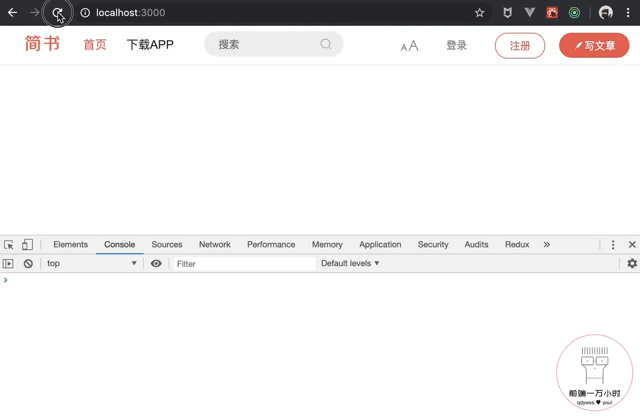Focus the console Filter input
The height and width of the screenshot is (418, 640).
[245, 264]
